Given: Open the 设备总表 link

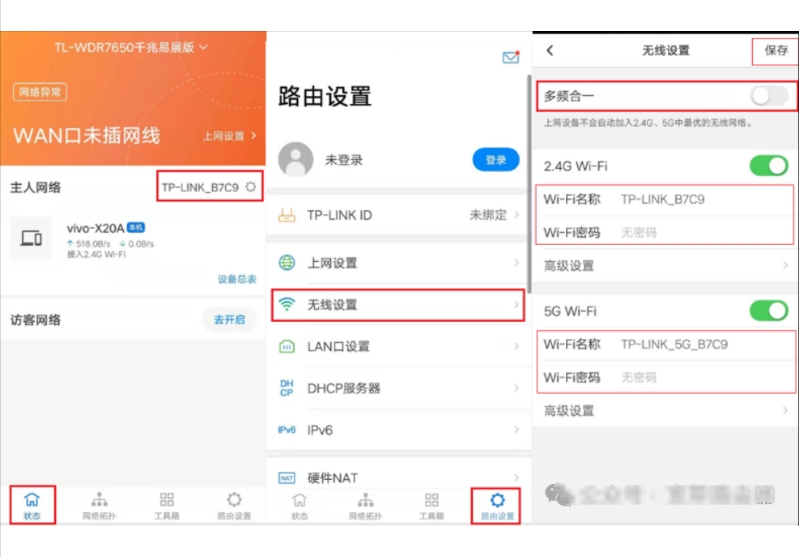Looking at the screenshot, I should (237, 279).
